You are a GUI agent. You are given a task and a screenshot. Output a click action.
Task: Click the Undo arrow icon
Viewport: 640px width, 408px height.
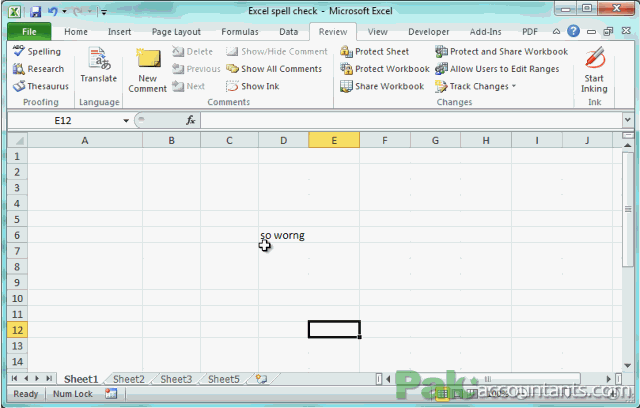[53, 11]
